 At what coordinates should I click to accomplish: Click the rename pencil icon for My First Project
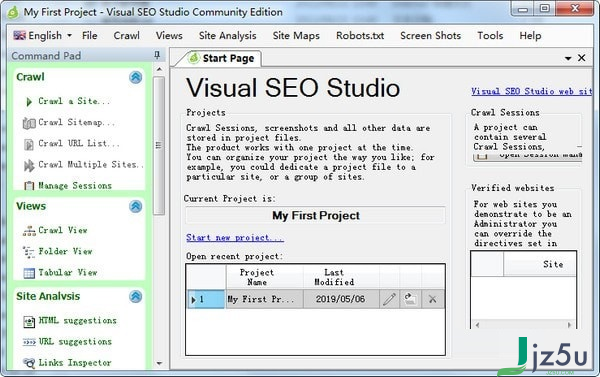click(x=389, y=299)
